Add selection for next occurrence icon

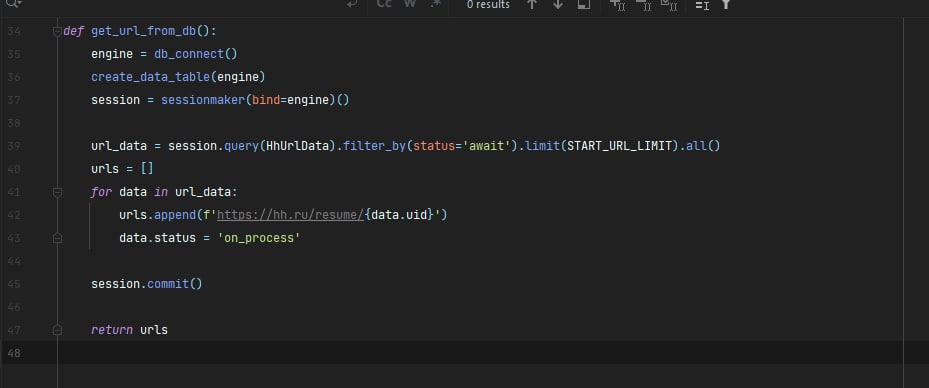pyautogui.click(x=618, y=5)
